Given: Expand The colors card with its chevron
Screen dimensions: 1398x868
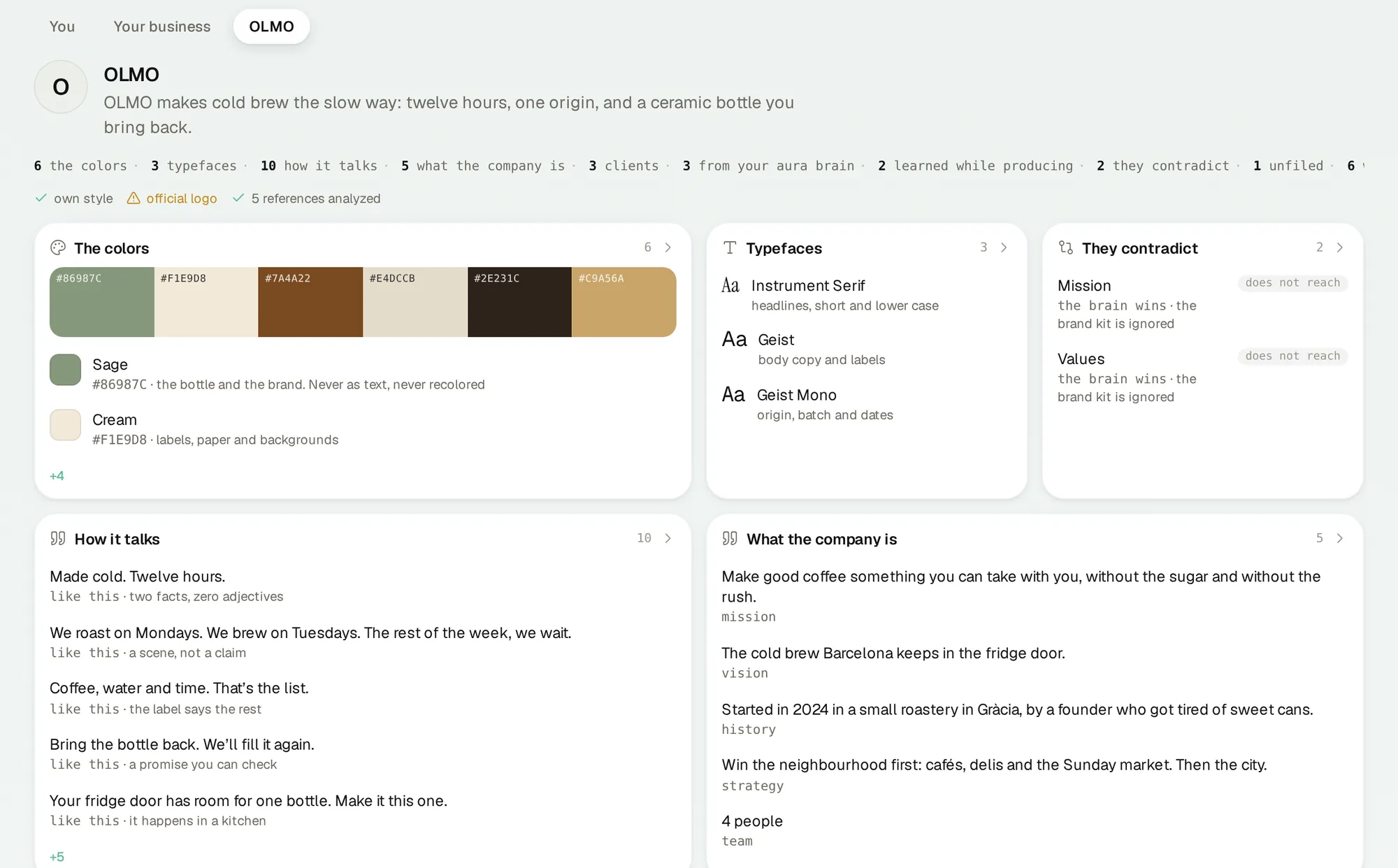Looking at the screenshot, I should coord(668,247).
